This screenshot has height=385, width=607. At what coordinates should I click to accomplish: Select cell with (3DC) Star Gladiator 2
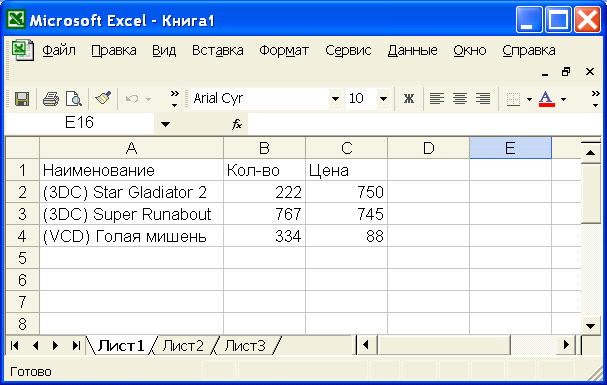[132, 192]
